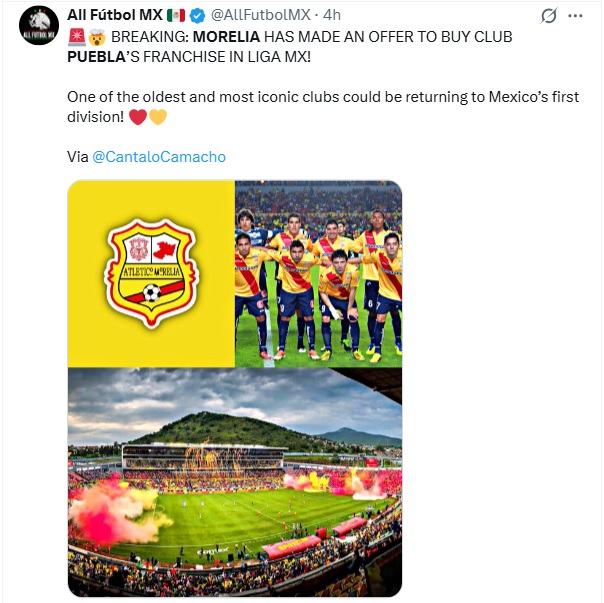Image resolution: width=604 pixels, height=603 pixels.
Task: Click the red heart emoji
Action: pos(138,117)
